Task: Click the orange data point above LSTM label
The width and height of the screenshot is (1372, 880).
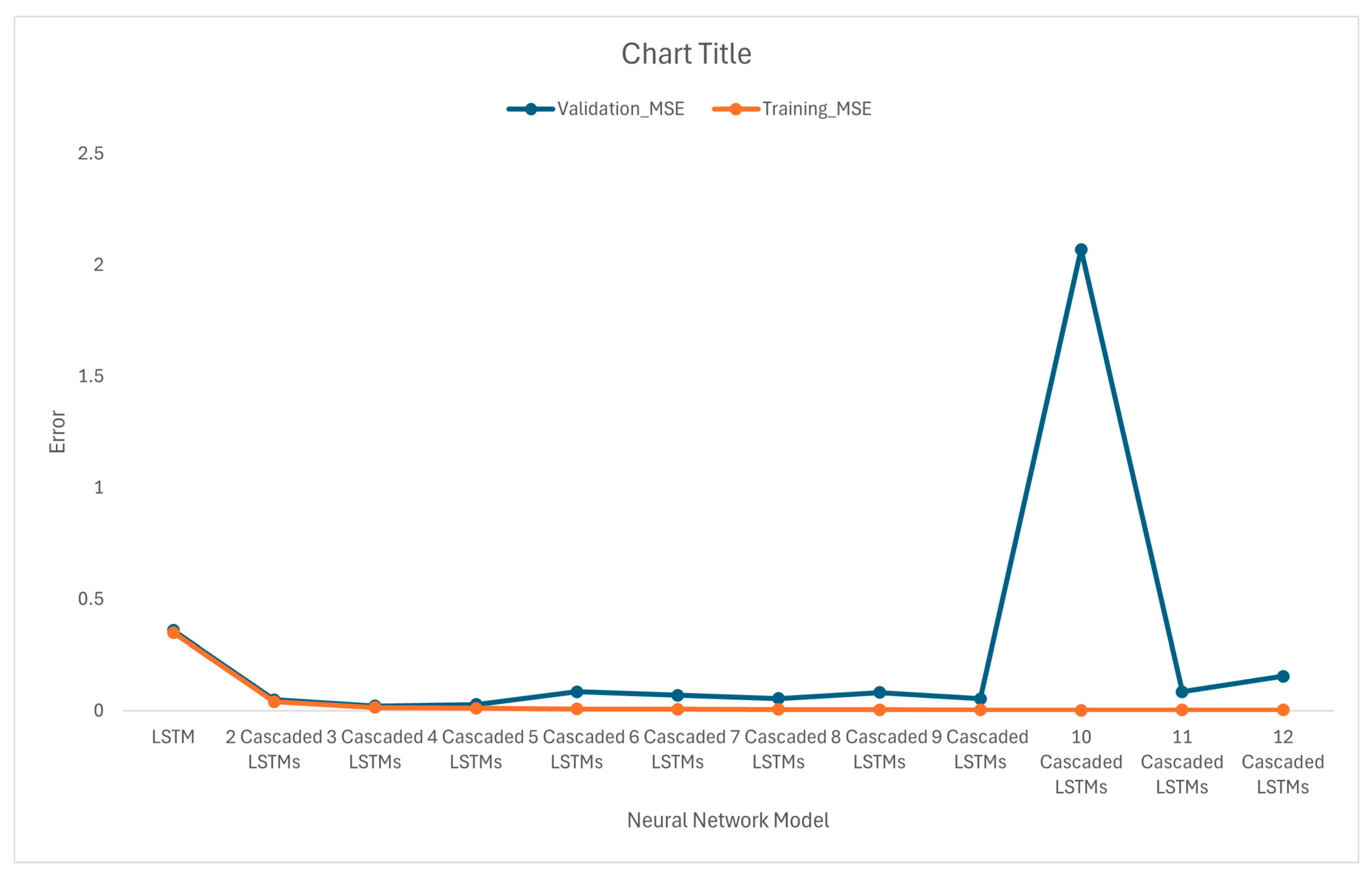Action: 173,633
